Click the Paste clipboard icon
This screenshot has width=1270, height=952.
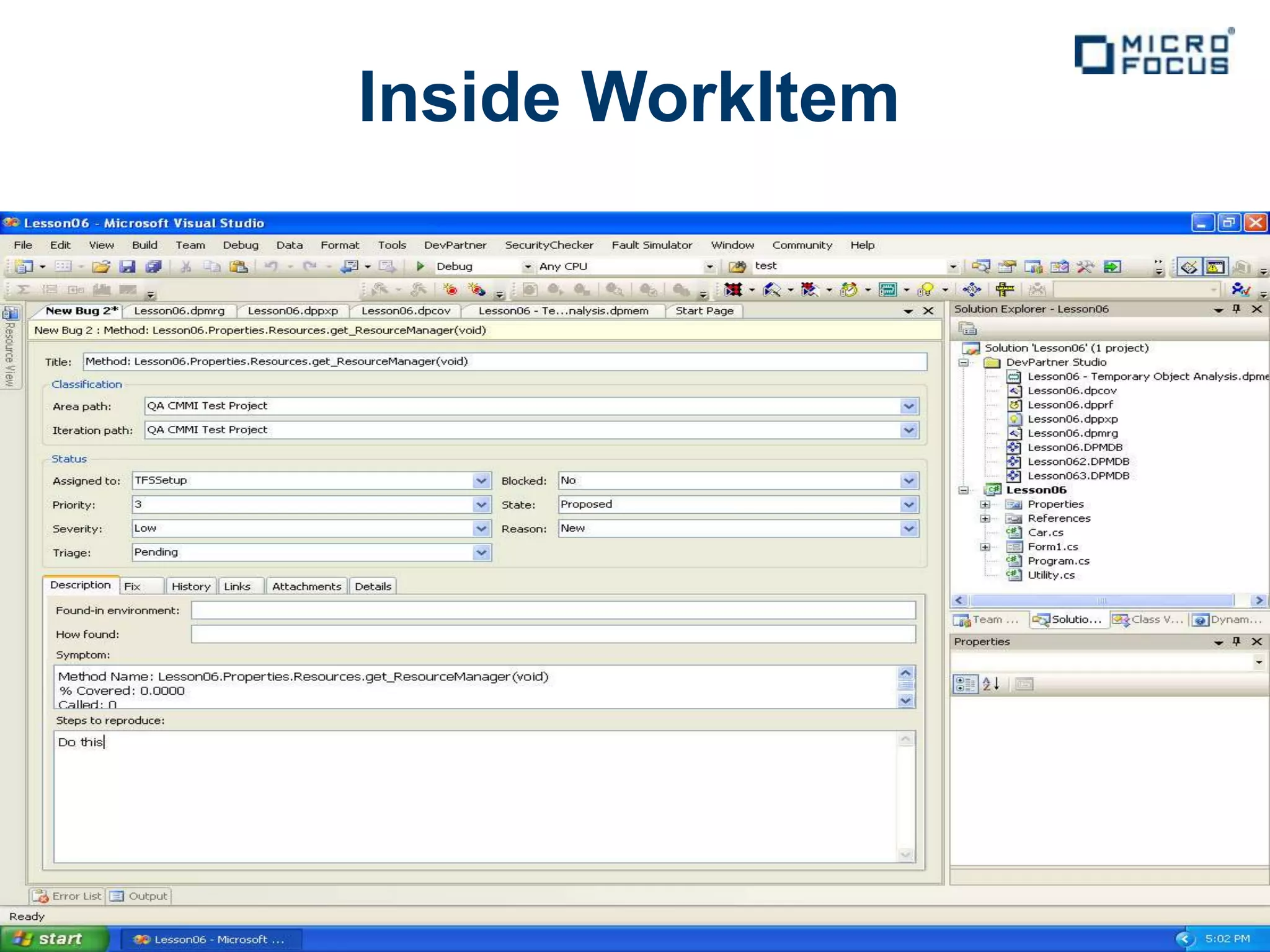[x=238, y=267]
